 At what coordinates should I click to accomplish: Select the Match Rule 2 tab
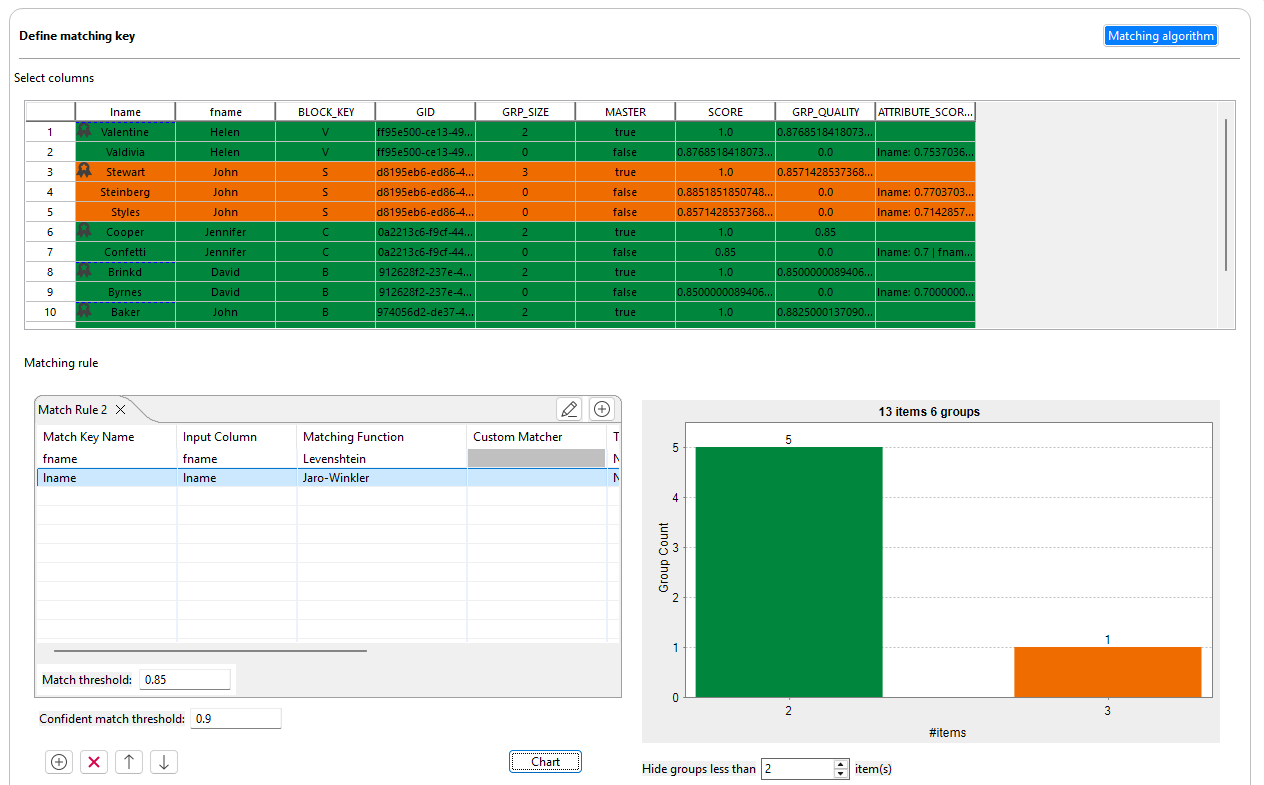[72, 410]
